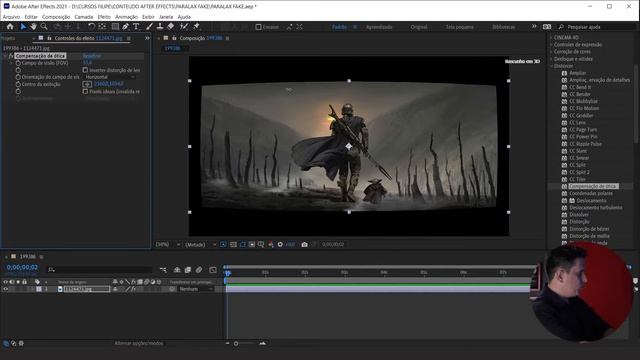Click the timeline zoom slider knob
640x360 pixels.
(x=236, y=344)
